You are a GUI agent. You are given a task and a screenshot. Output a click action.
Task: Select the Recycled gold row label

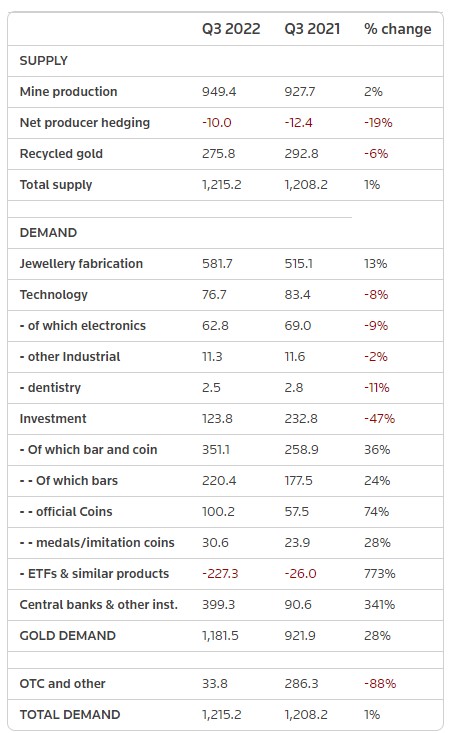point(61,154)
